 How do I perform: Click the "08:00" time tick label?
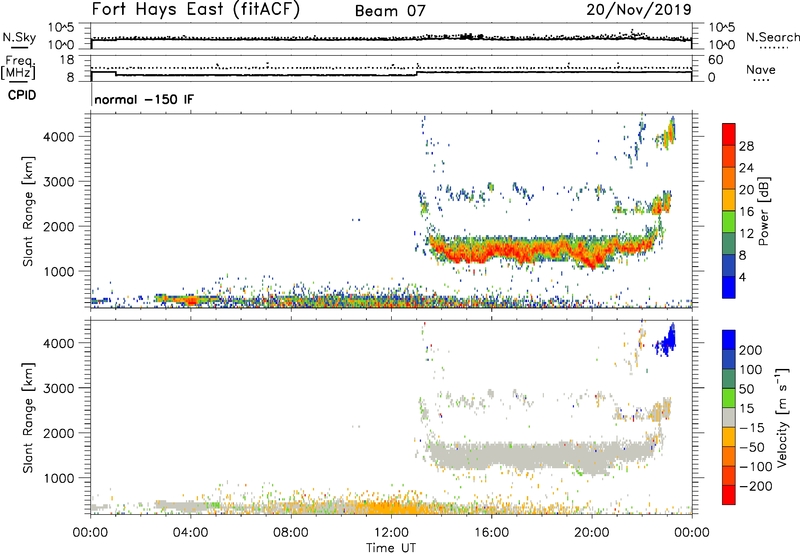[290, 533]
